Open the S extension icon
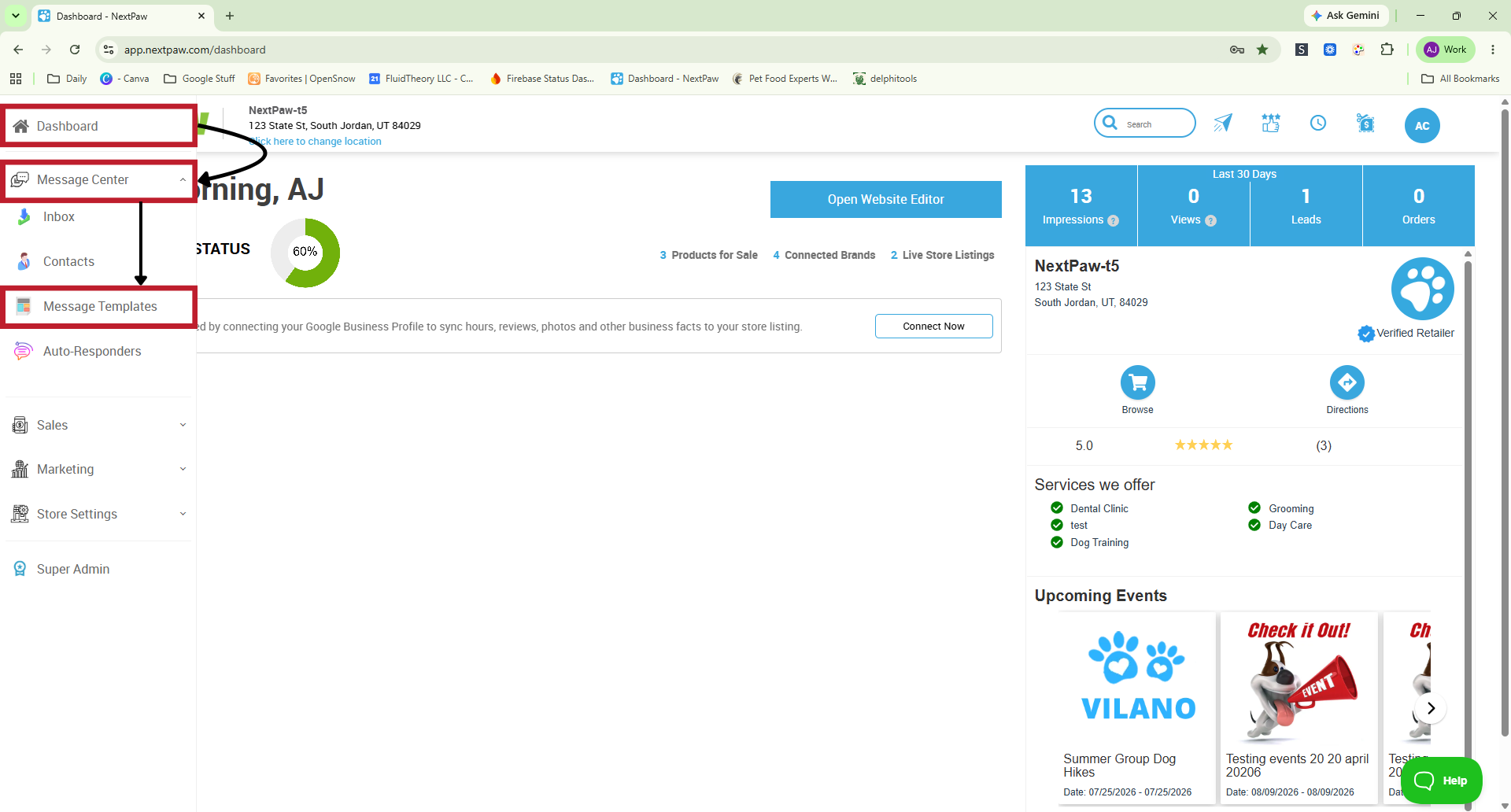The width and height of the screenshot is (1511, 812). (1302, 50)
